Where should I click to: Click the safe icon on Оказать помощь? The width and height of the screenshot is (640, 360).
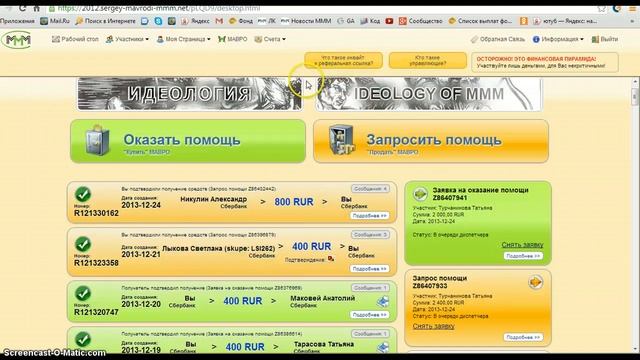click(97, 140)
